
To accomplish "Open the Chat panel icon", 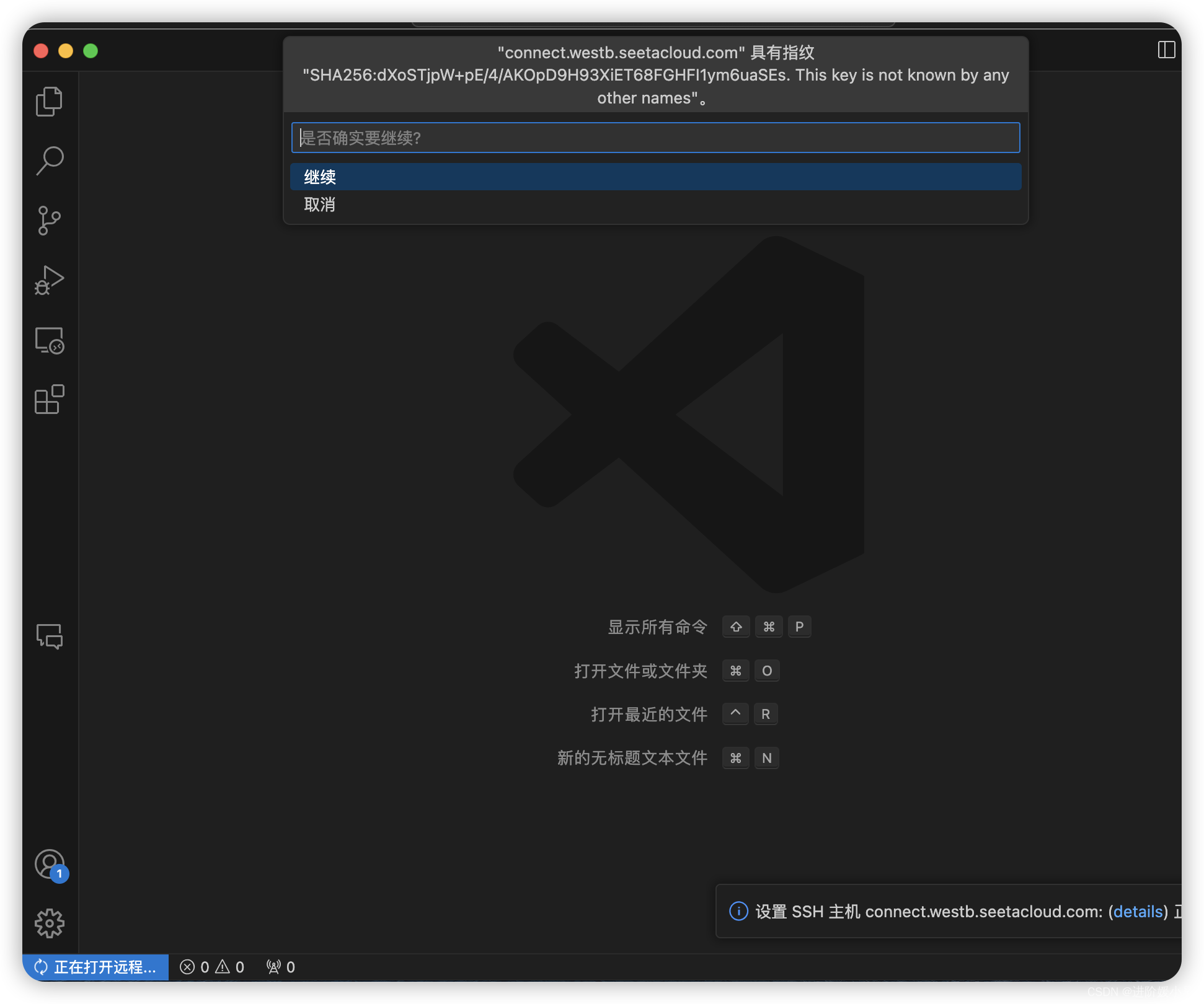I will pyautogui.click(x=50, y=636).
